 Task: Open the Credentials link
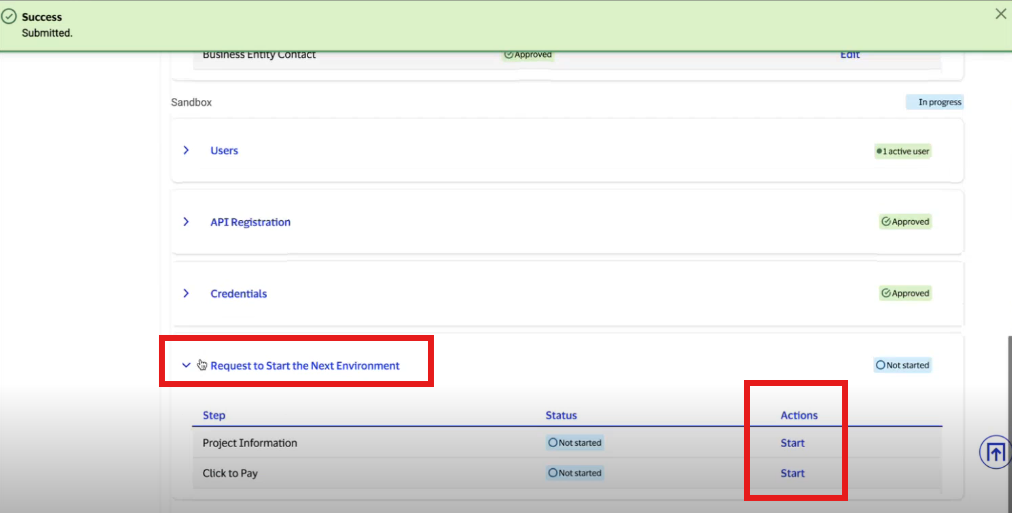[x=238, y=294]
